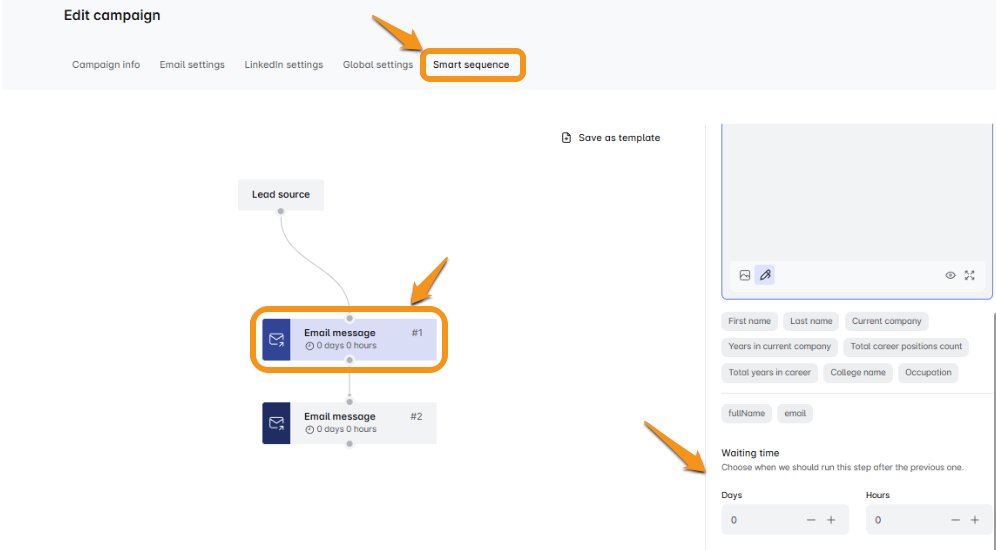Decrease the Days value with minus
This screenshot has height=550, width=996.
click(811, 520)
